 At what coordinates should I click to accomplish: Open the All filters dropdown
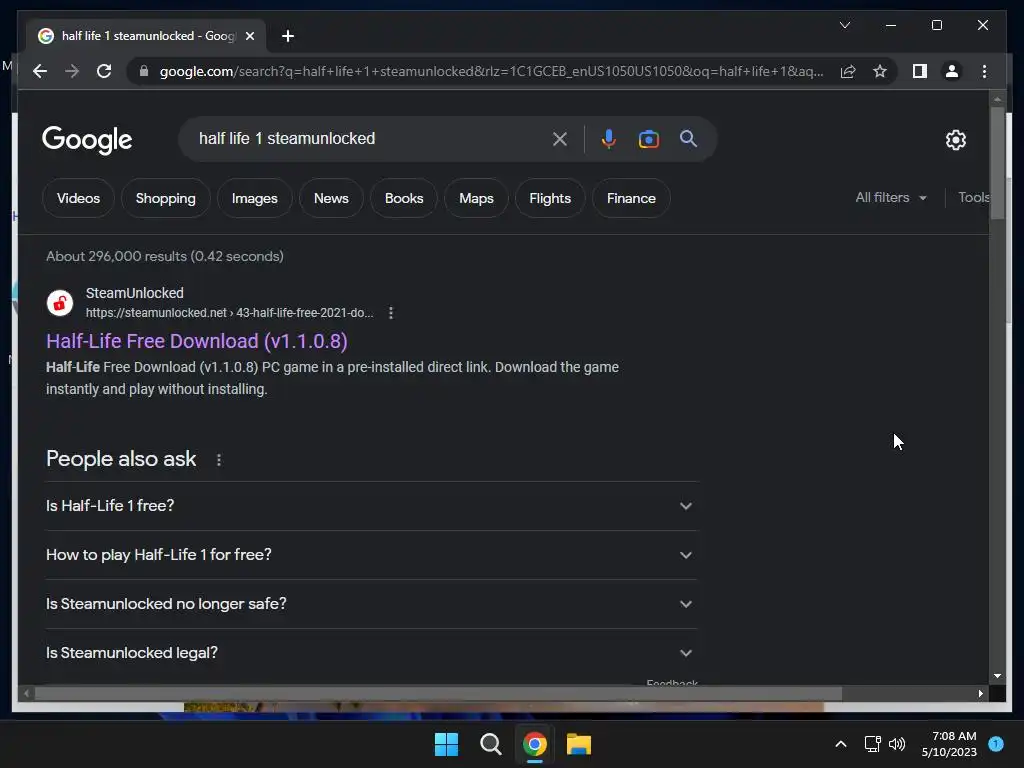click(x=891, y=197)
